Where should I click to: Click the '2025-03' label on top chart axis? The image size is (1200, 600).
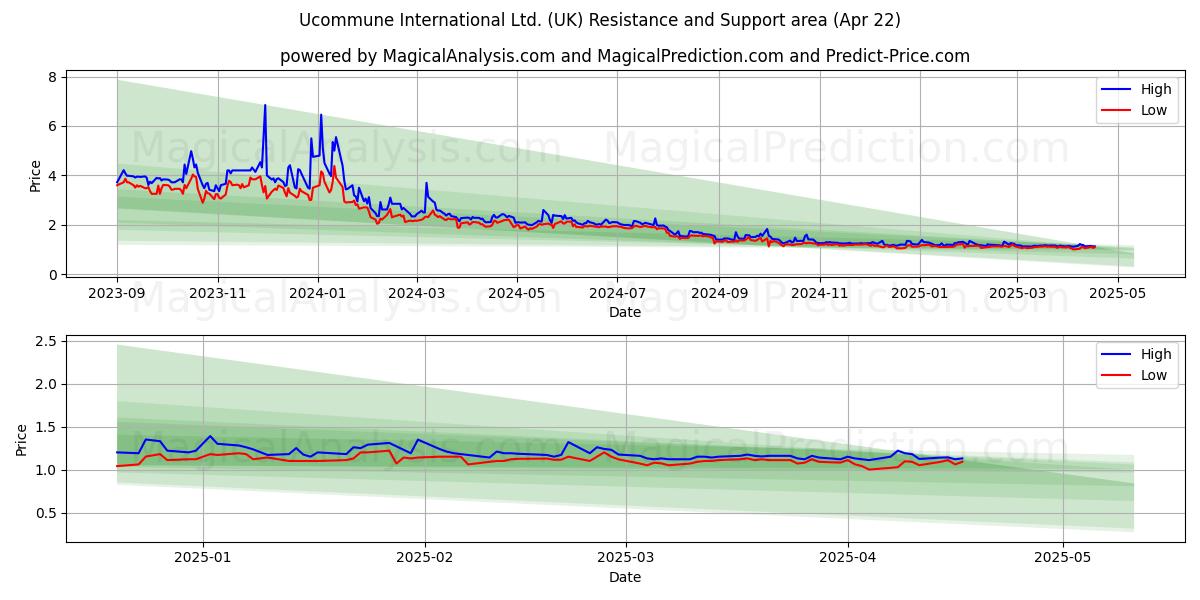pyautogui.click(x=1017, y=294)
